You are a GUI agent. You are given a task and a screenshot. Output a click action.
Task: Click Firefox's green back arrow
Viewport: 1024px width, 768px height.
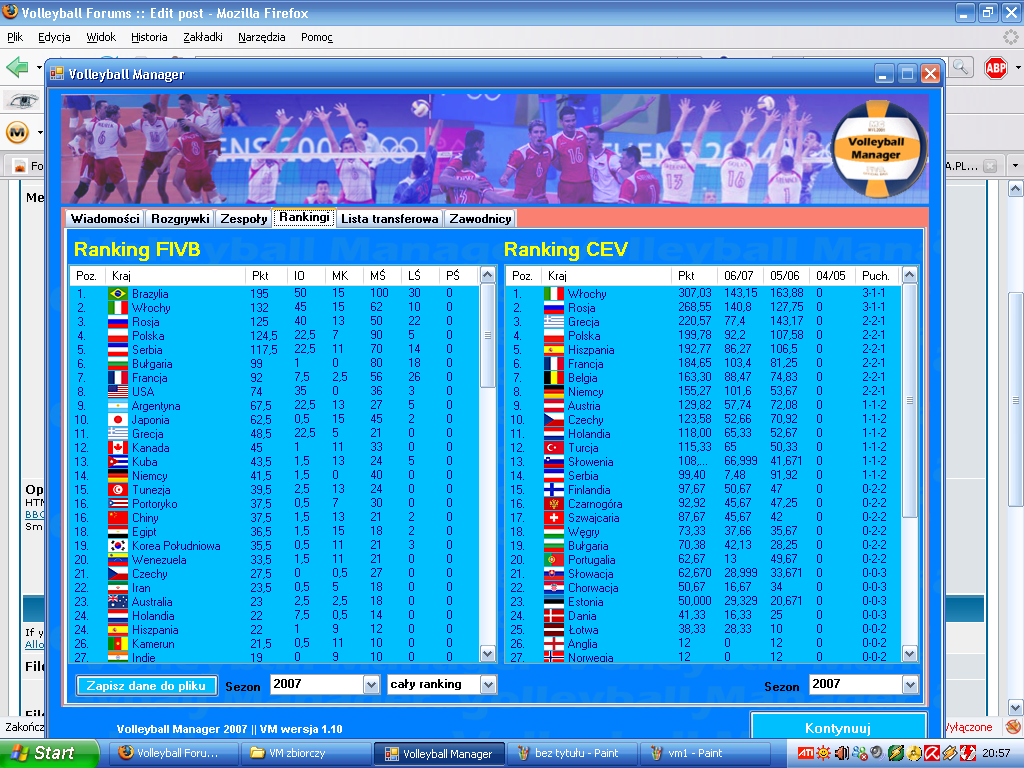[17, 67]
